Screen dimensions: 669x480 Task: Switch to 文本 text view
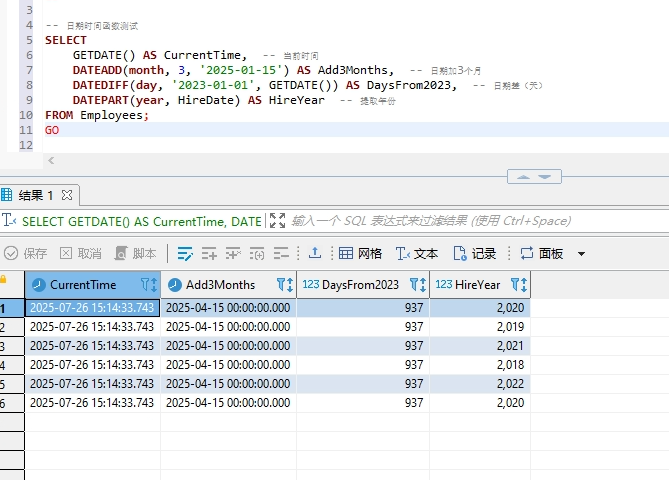(417, 254)
